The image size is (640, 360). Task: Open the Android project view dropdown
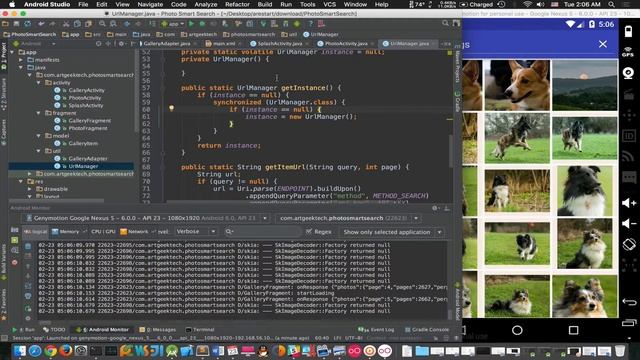[34, 43]
